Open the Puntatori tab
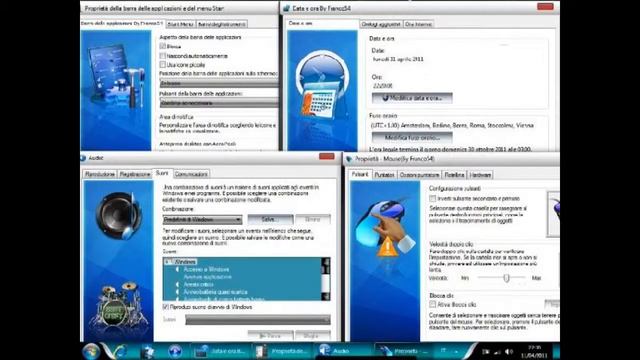Image resolution: width=640 pixels, height=360 pixels. pyautogui.click(x=384, y=175)
